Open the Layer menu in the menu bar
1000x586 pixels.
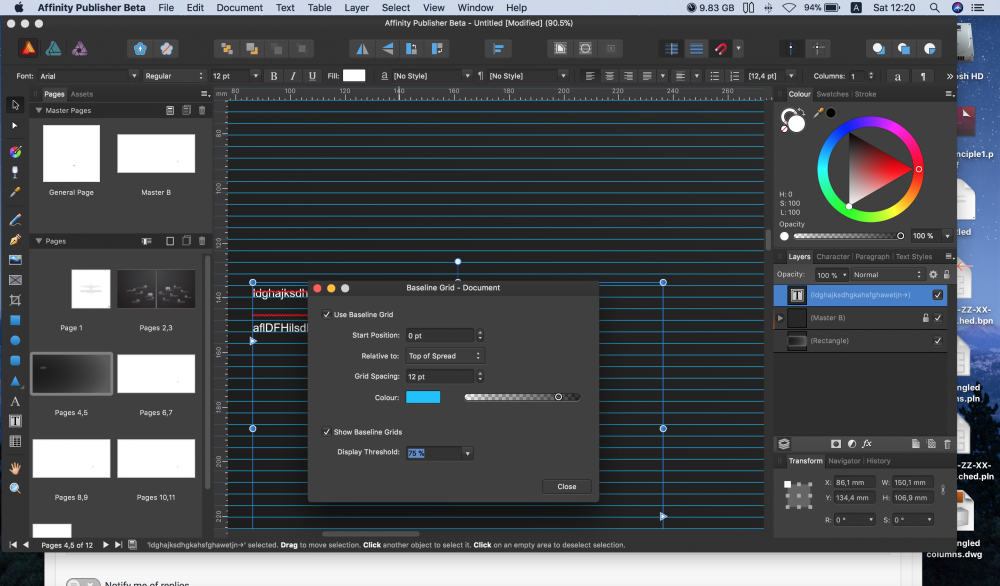356,7
